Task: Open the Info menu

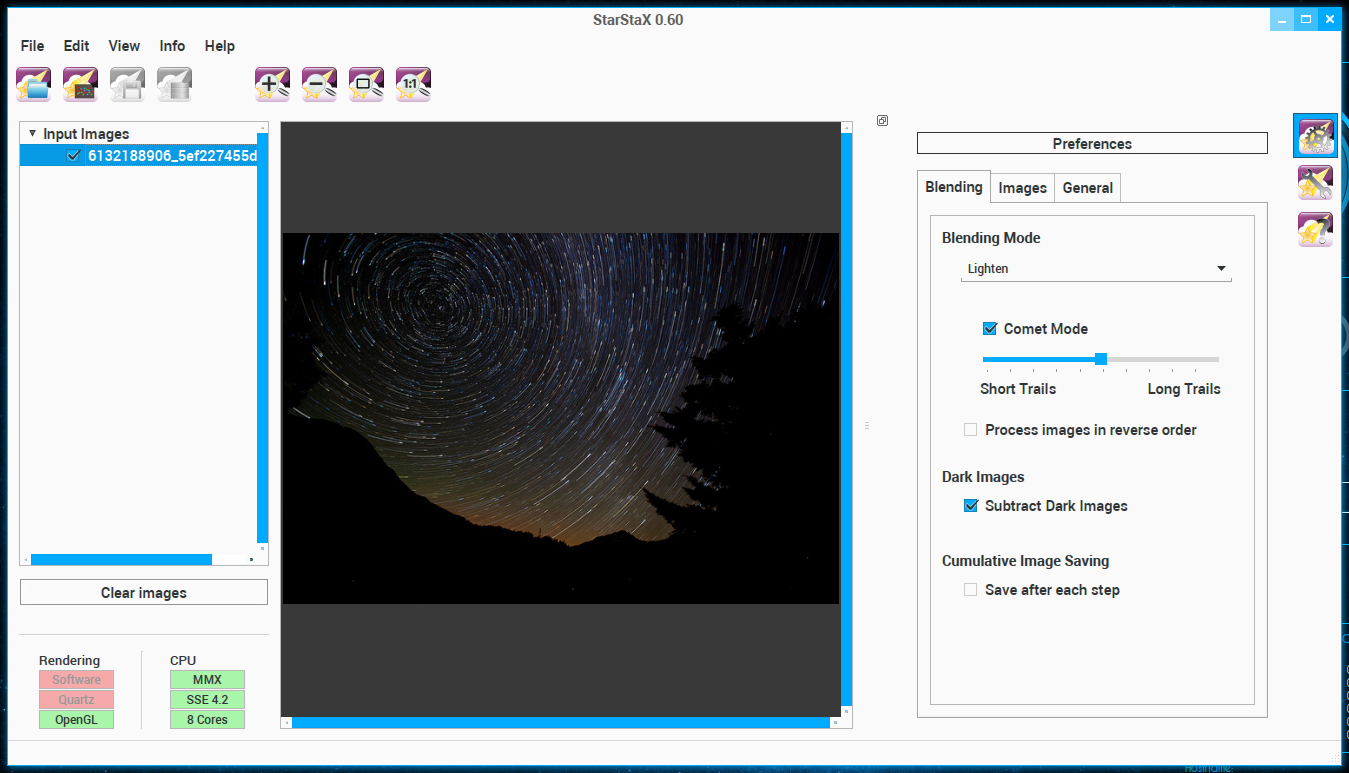Action: (172, 46)
